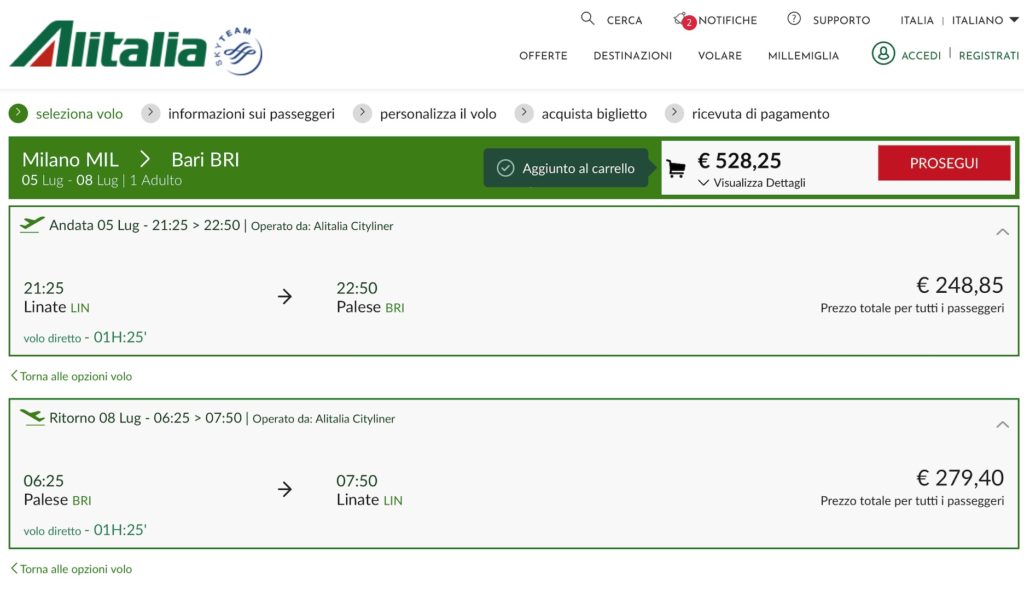Image resolution: width=1024 pixels, height=591 pixels.
Task: Open the Italiano language dropdown
Action: point(985,20)
